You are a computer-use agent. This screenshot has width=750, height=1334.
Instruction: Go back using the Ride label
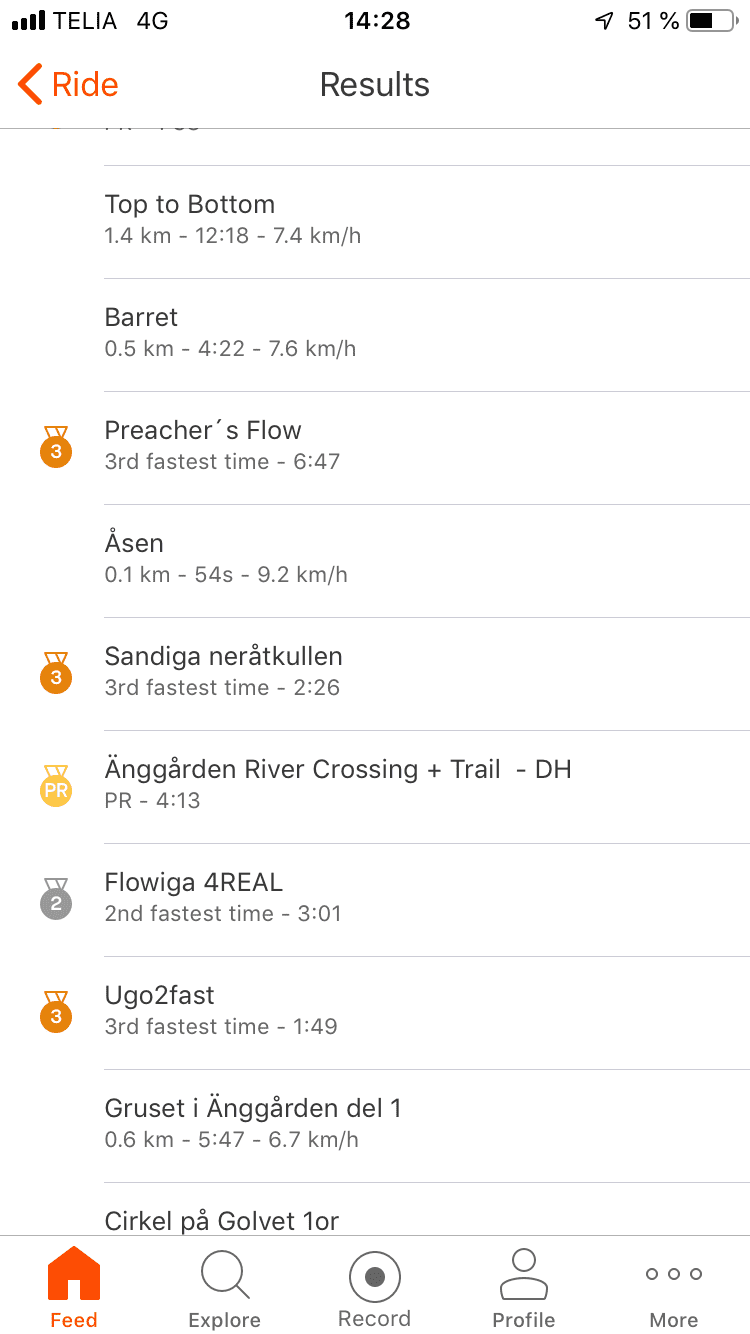tap(85, 85)
